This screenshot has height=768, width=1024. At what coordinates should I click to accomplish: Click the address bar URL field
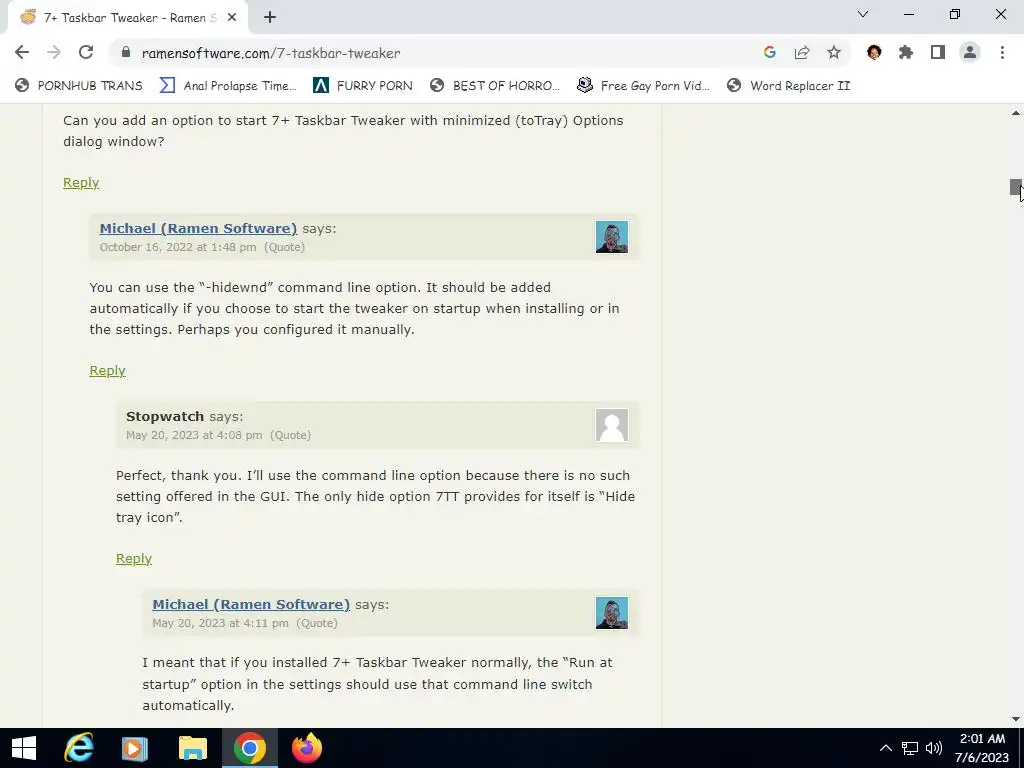(x=431, y=53)
